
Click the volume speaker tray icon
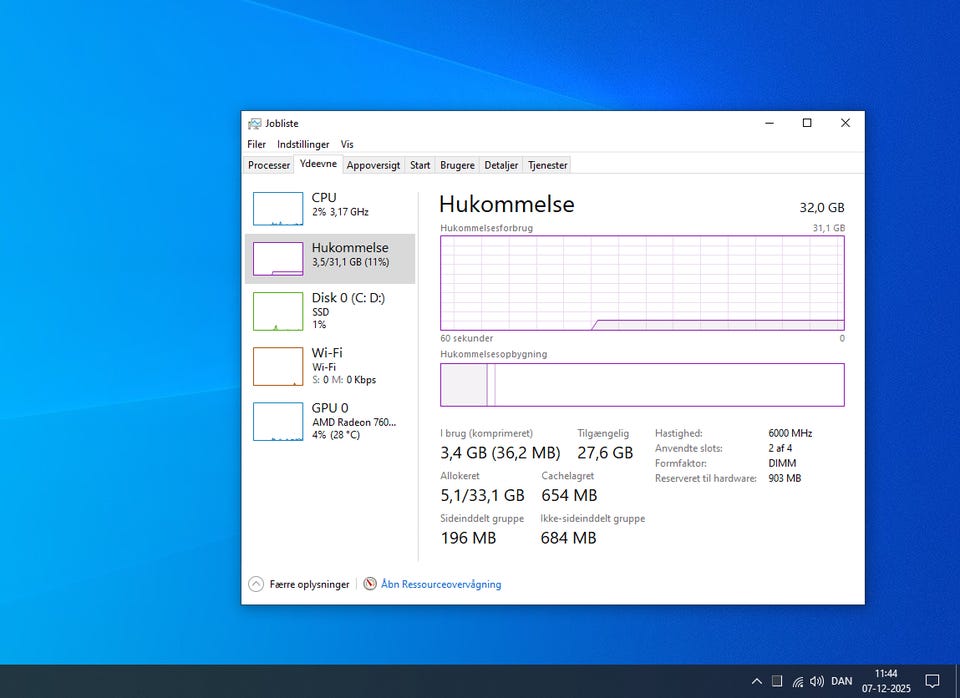[817, 681]
